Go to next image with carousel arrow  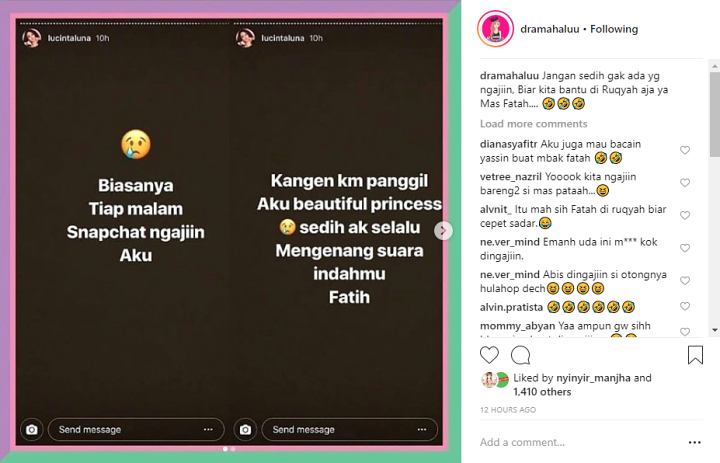pyautogui.click(x=443, y=231)
